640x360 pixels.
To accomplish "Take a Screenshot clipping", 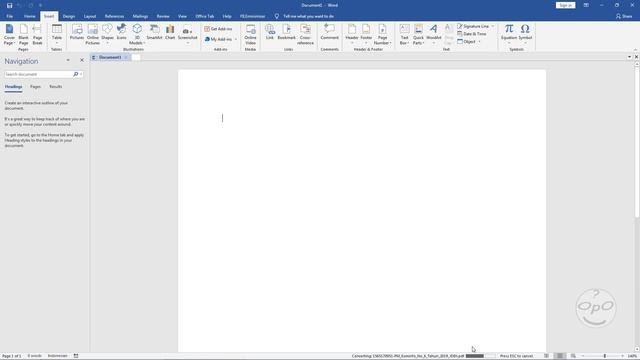I will [x=187, y=34].
